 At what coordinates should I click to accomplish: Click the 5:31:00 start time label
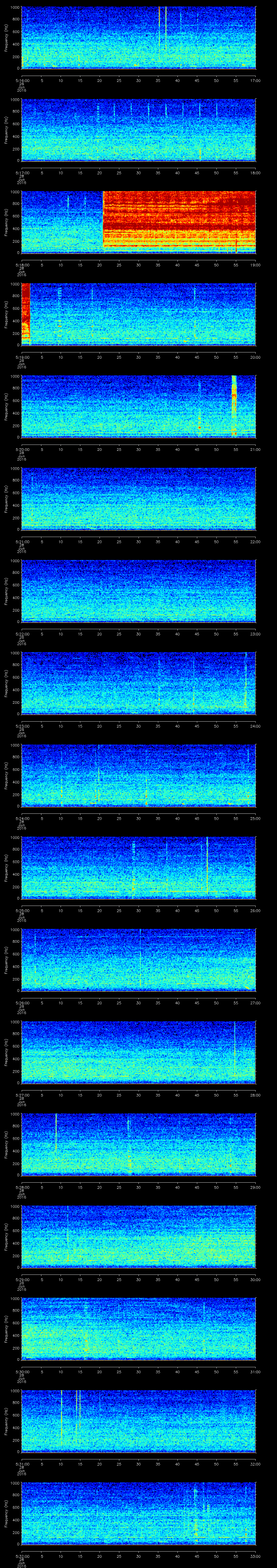[x=22, y=1464]
